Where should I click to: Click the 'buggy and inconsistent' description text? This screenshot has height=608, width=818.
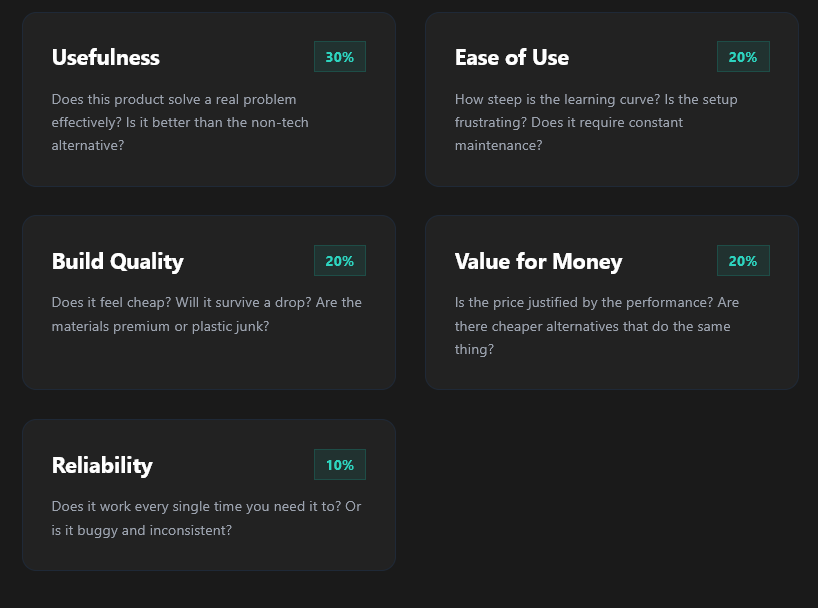pyautogui.click(x=206, y=518)
